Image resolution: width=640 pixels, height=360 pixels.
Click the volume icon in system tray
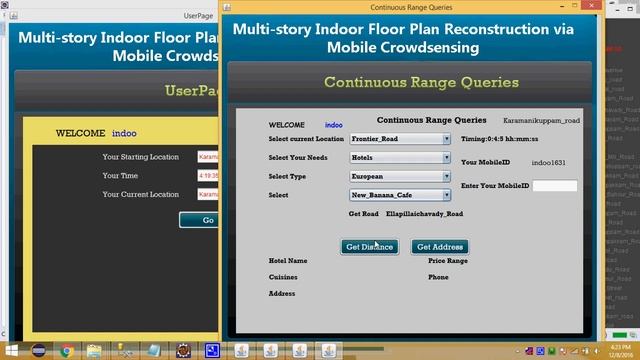[596, 351]
